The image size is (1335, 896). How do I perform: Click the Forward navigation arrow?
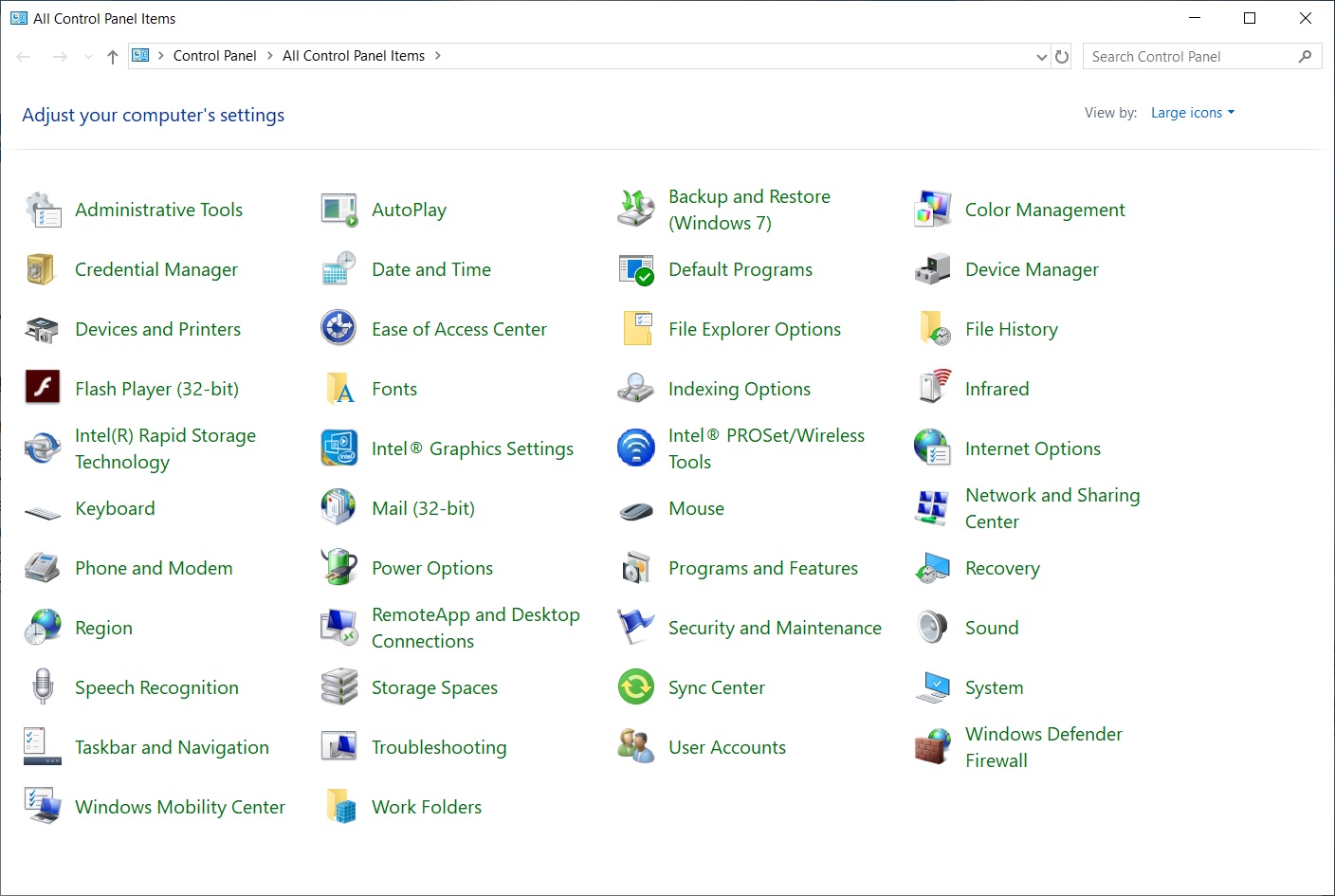[60, 57]
